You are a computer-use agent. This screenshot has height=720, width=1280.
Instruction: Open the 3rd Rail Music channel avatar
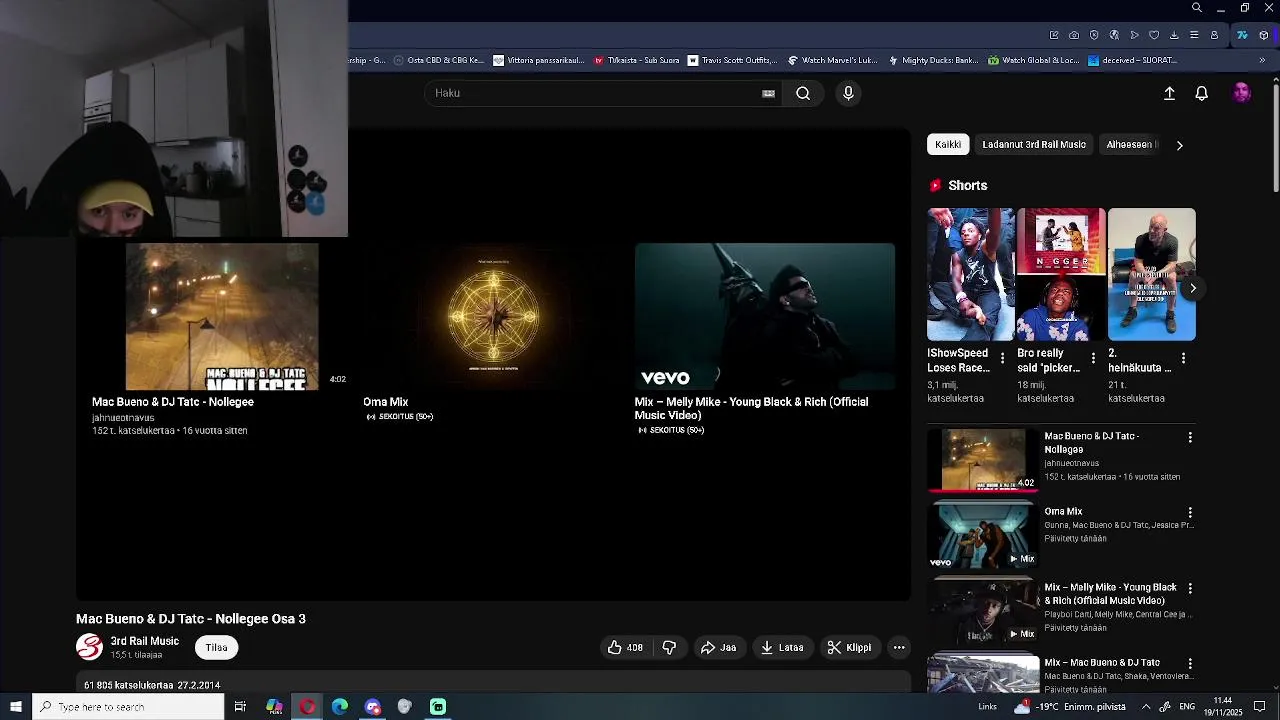click(x=89, y=647)
